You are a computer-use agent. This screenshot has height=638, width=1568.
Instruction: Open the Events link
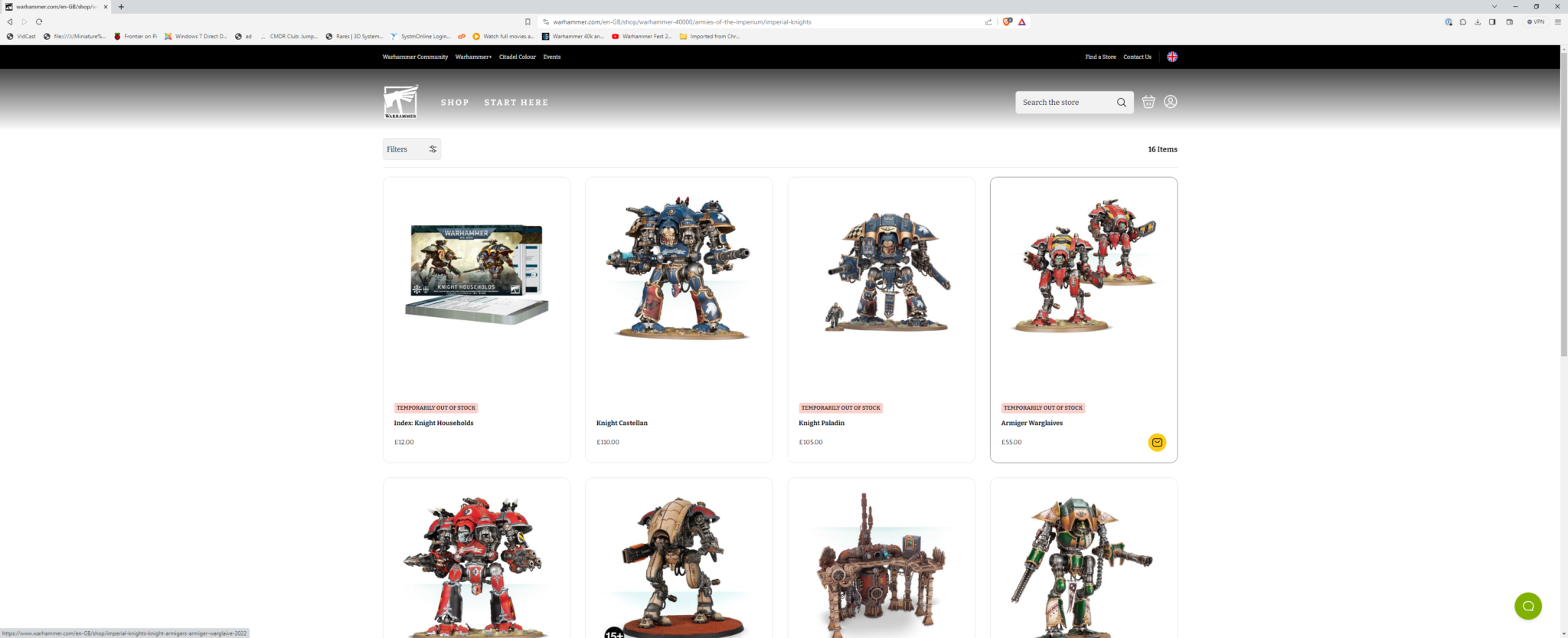pyautogui.click(x=552, y=57)
